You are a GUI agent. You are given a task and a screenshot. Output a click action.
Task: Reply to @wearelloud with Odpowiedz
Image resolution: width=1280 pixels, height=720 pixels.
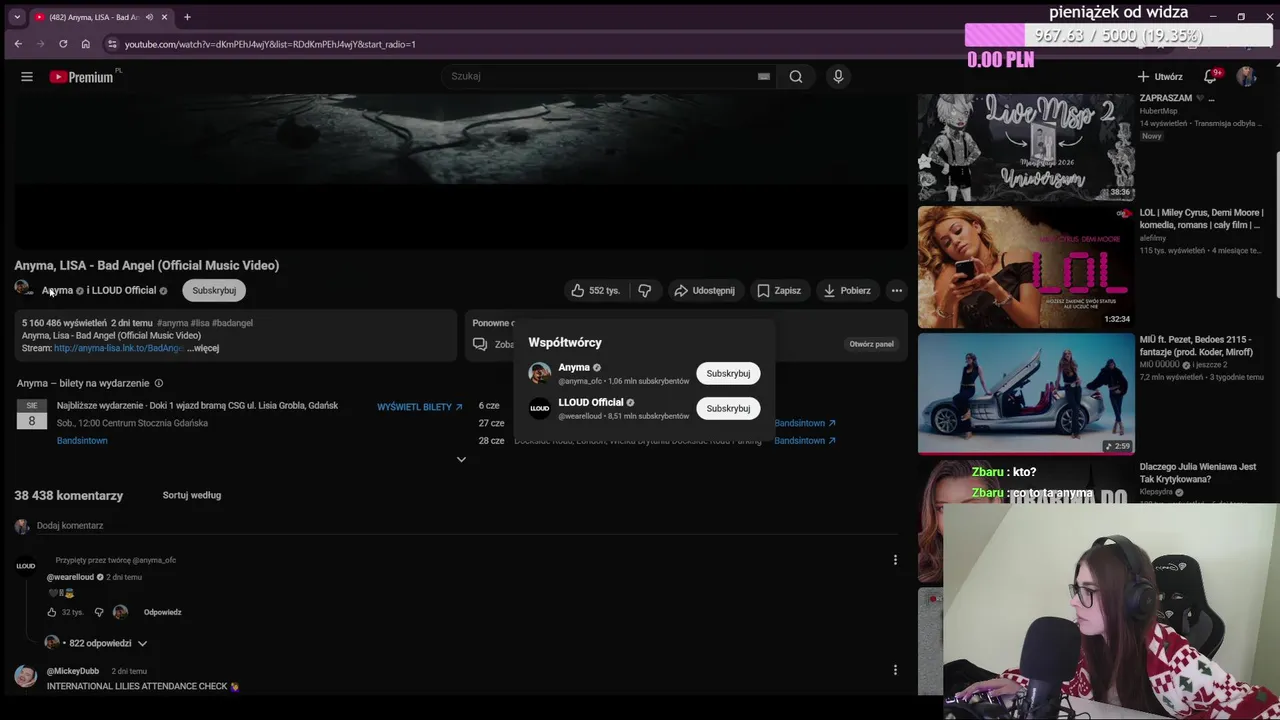click(x=162, y=612)
